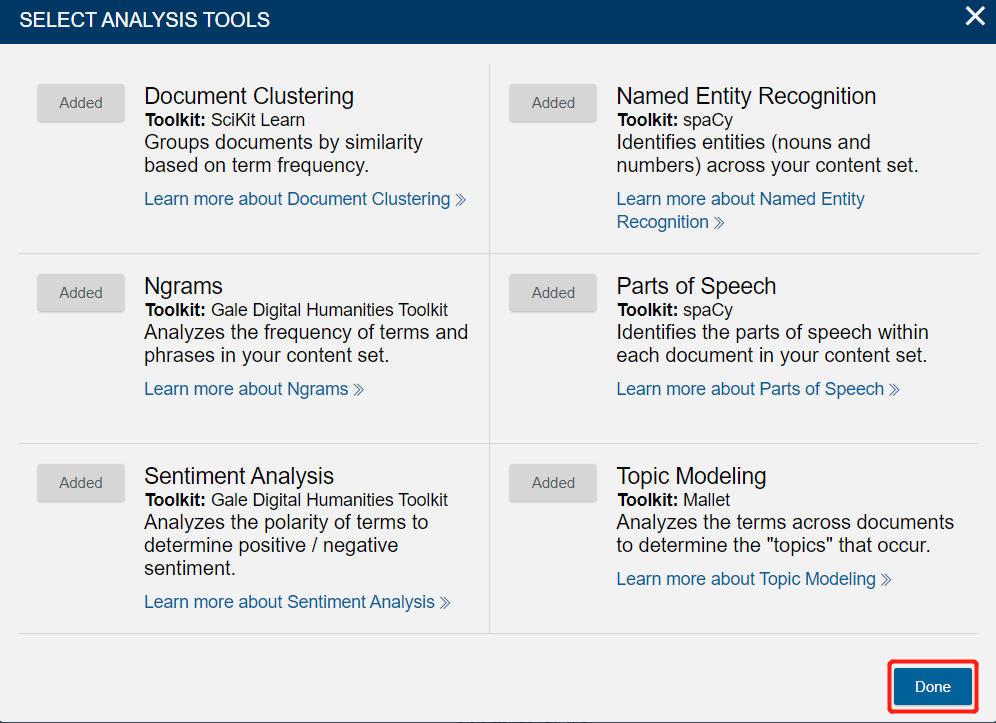Toggle Added button for Sentiment Analysis
This screenshot has width=996, height=723.
[x=81, y=482]
